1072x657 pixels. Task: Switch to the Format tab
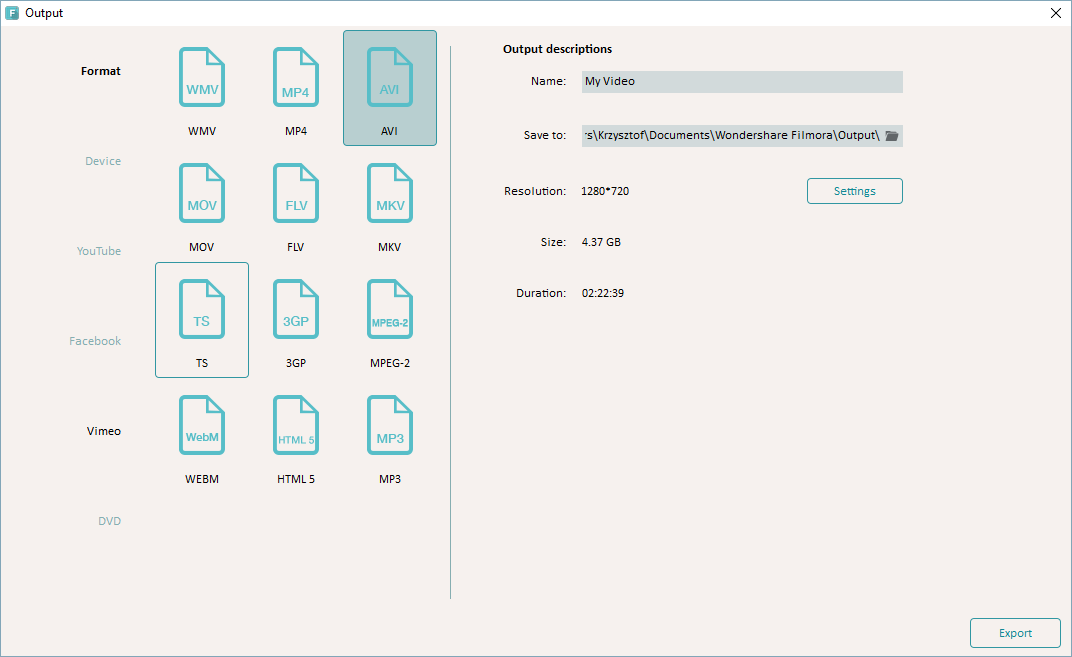click(101, 71)
